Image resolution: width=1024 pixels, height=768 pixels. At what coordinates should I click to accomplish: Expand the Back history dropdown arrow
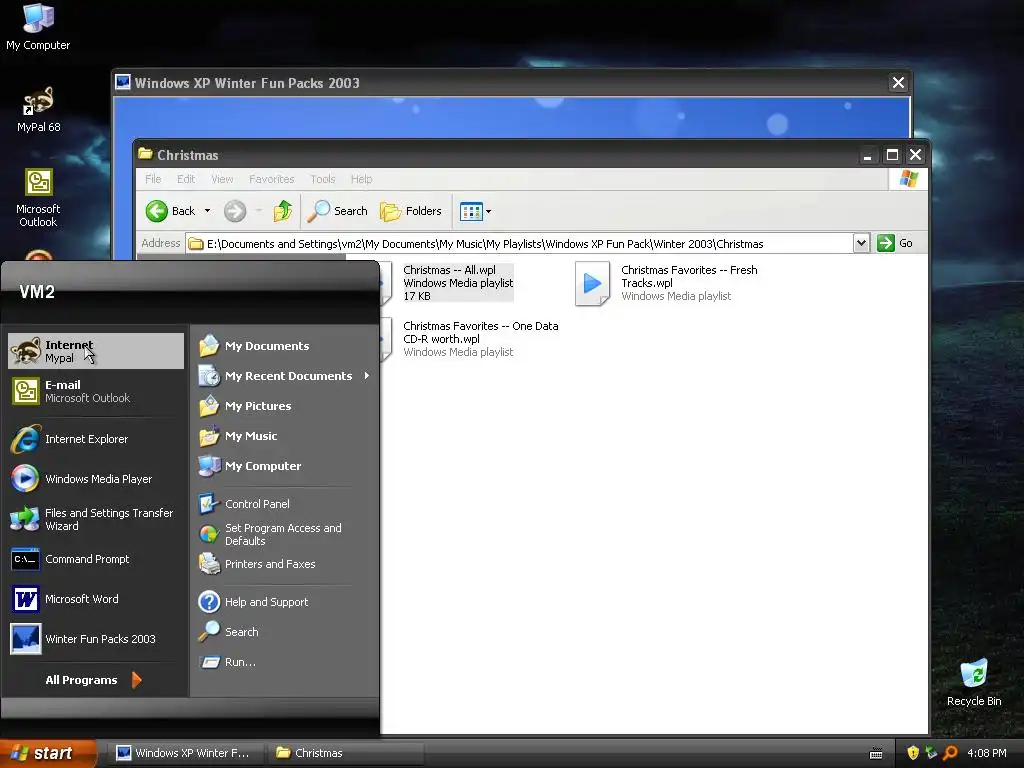click(x=207, y=211)
